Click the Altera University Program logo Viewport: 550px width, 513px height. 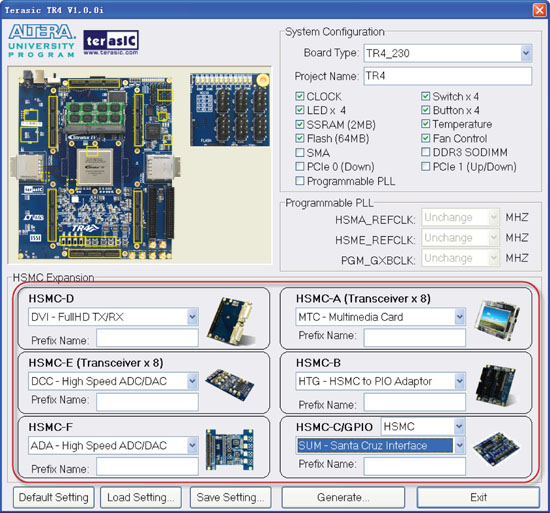pyautogui.click(x=41, y=41)
